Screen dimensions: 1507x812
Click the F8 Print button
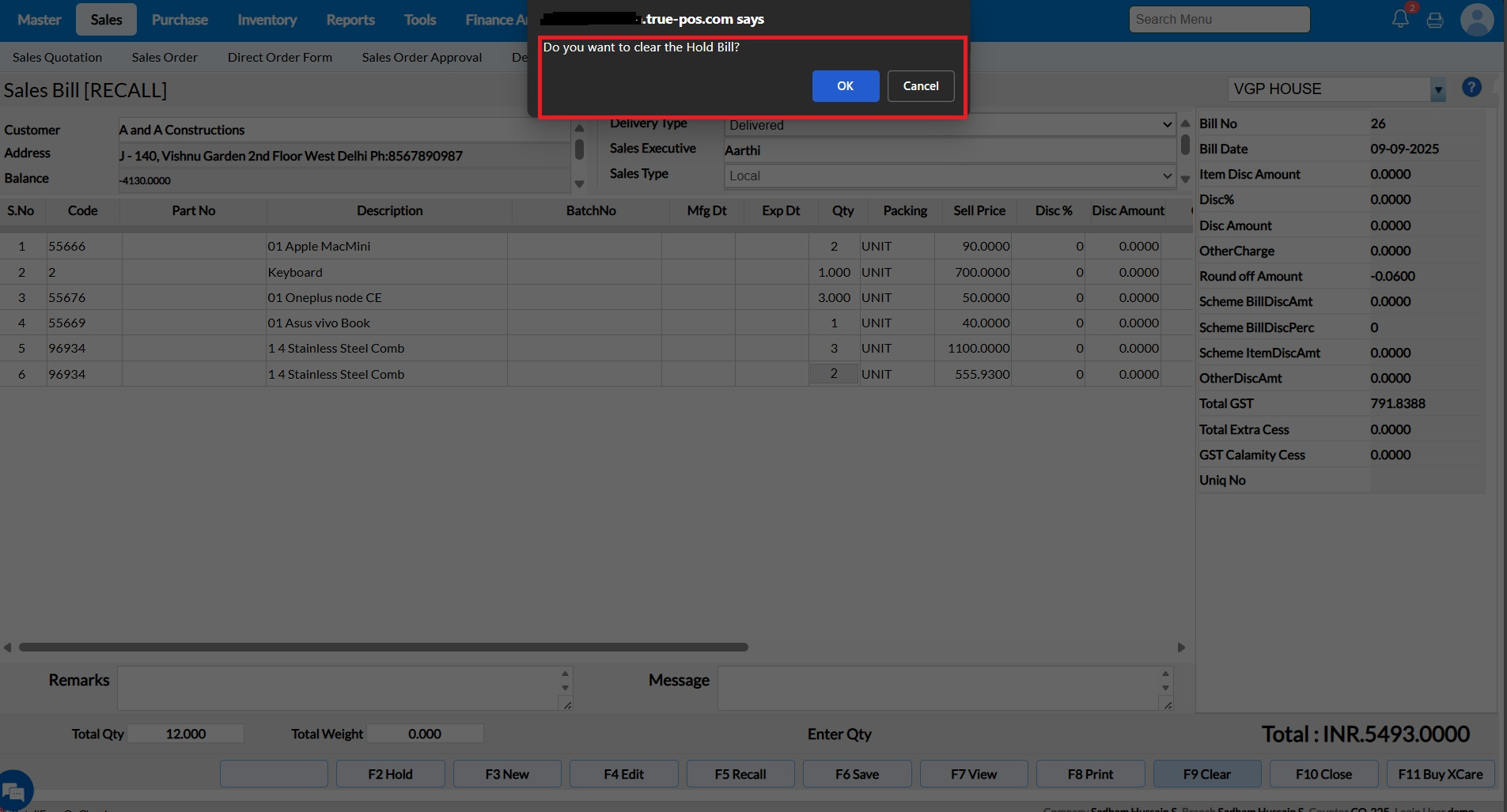(x=1090, y=774)
